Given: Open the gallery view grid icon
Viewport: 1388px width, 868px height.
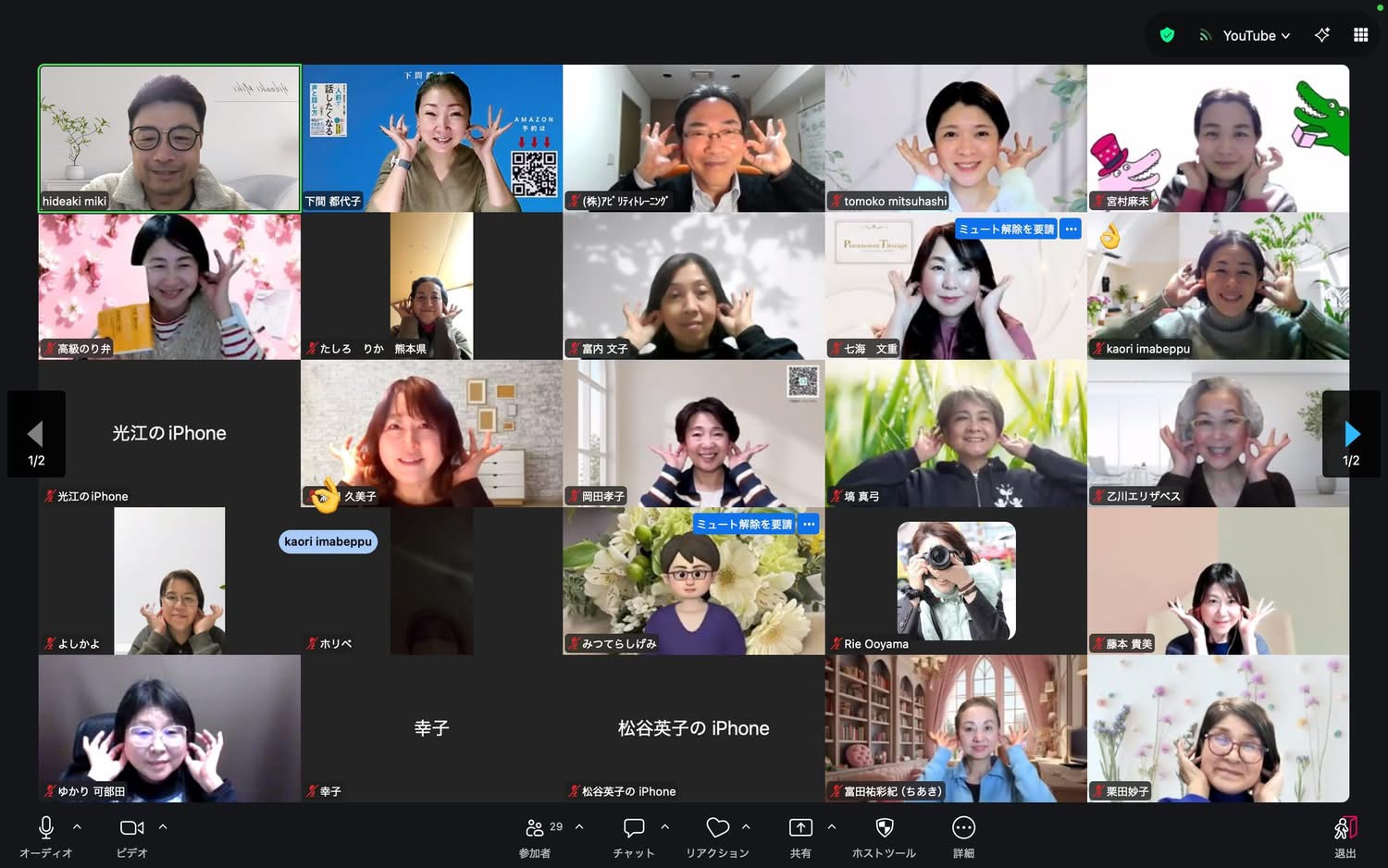Looking at the screenshot, I should (x=1360, y=35).
